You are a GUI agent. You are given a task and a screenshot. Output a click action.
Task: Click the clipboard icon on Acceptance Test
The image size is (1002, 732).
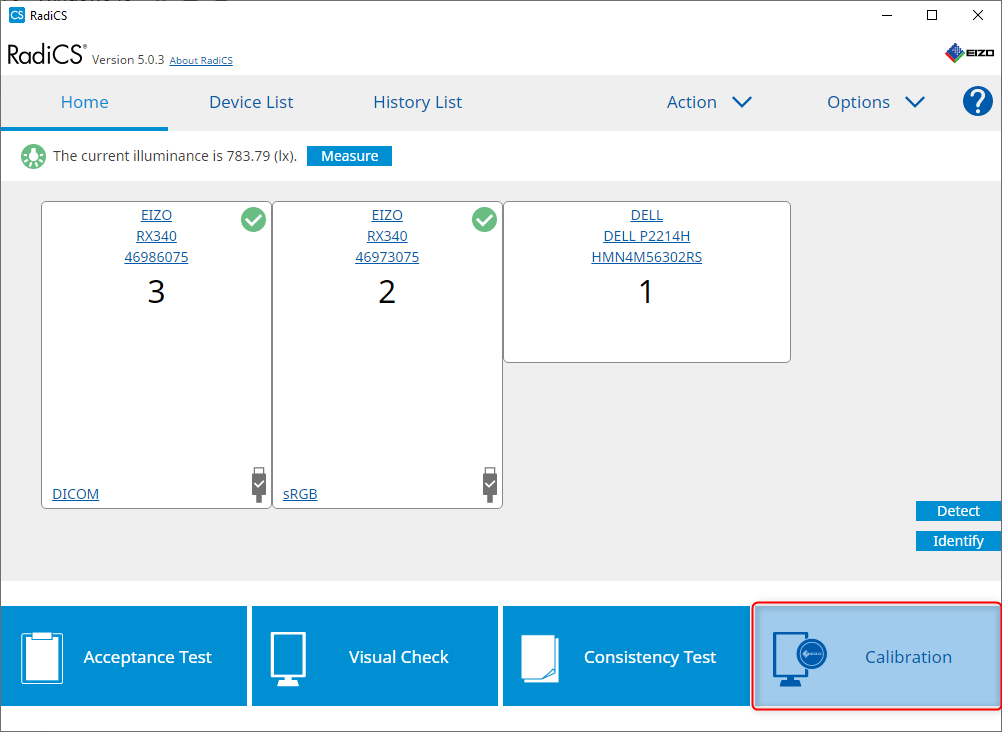click(x=42, y=657)
